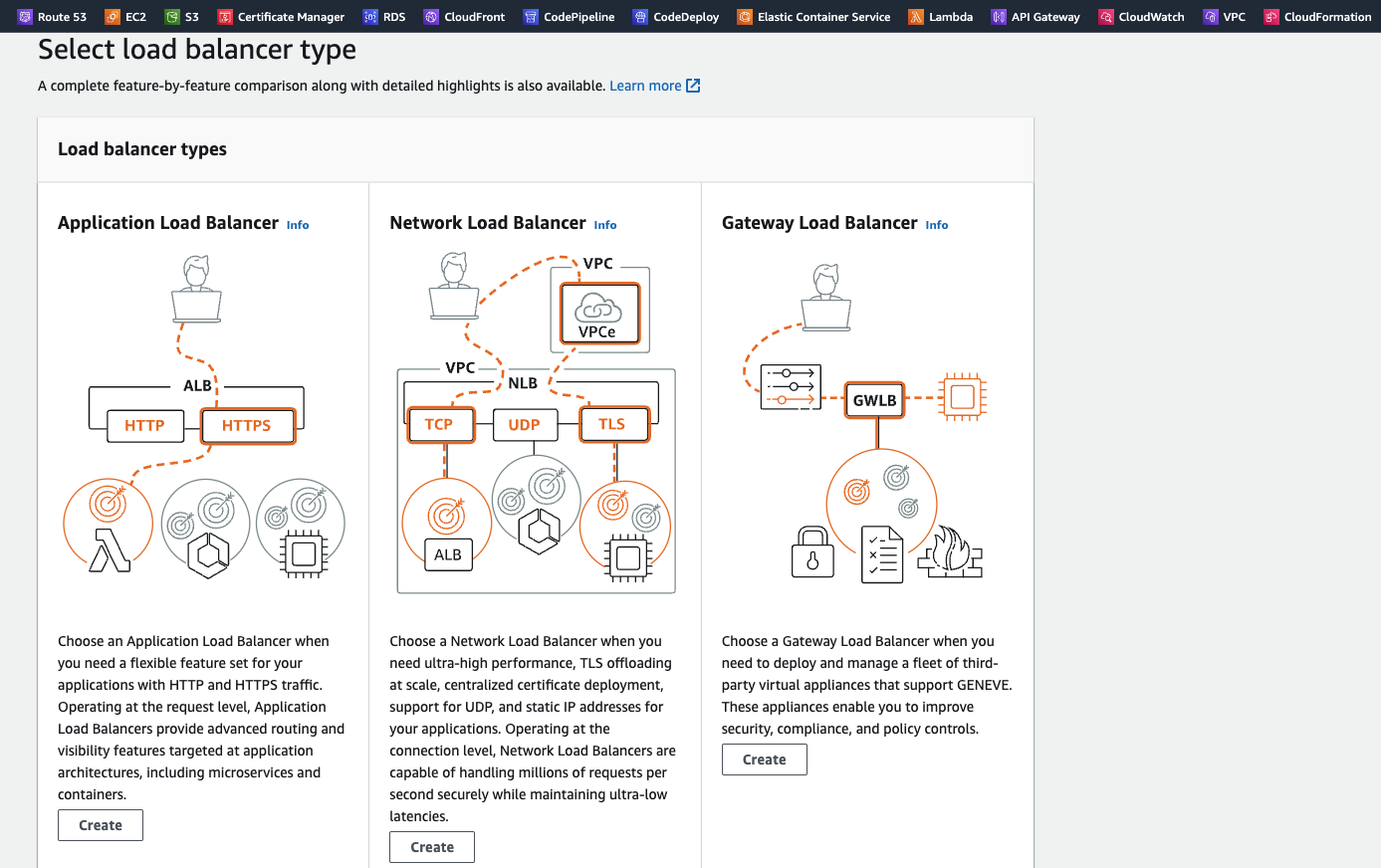Create a Network Load Balancer

(x=432, y=847)
